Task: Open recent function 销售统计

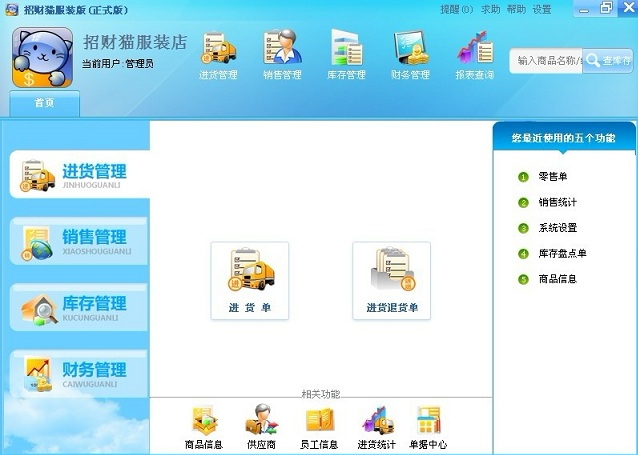Action: (557, 202)
